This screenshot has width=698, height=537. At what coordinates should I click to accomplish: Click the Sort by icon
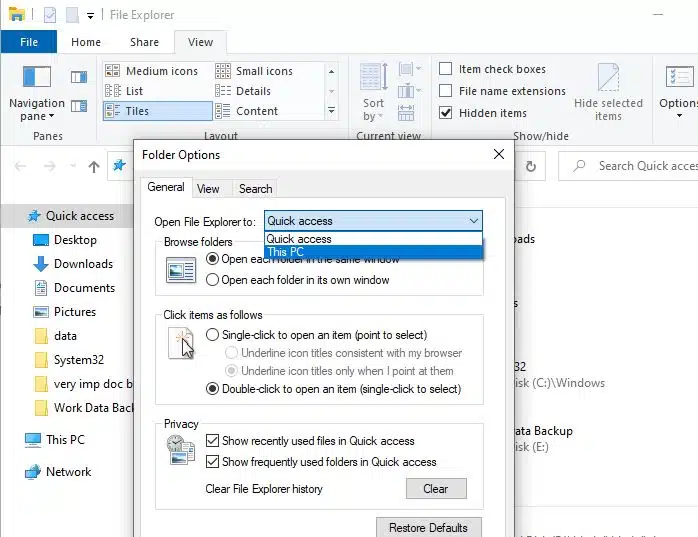[x=373, y=77]
